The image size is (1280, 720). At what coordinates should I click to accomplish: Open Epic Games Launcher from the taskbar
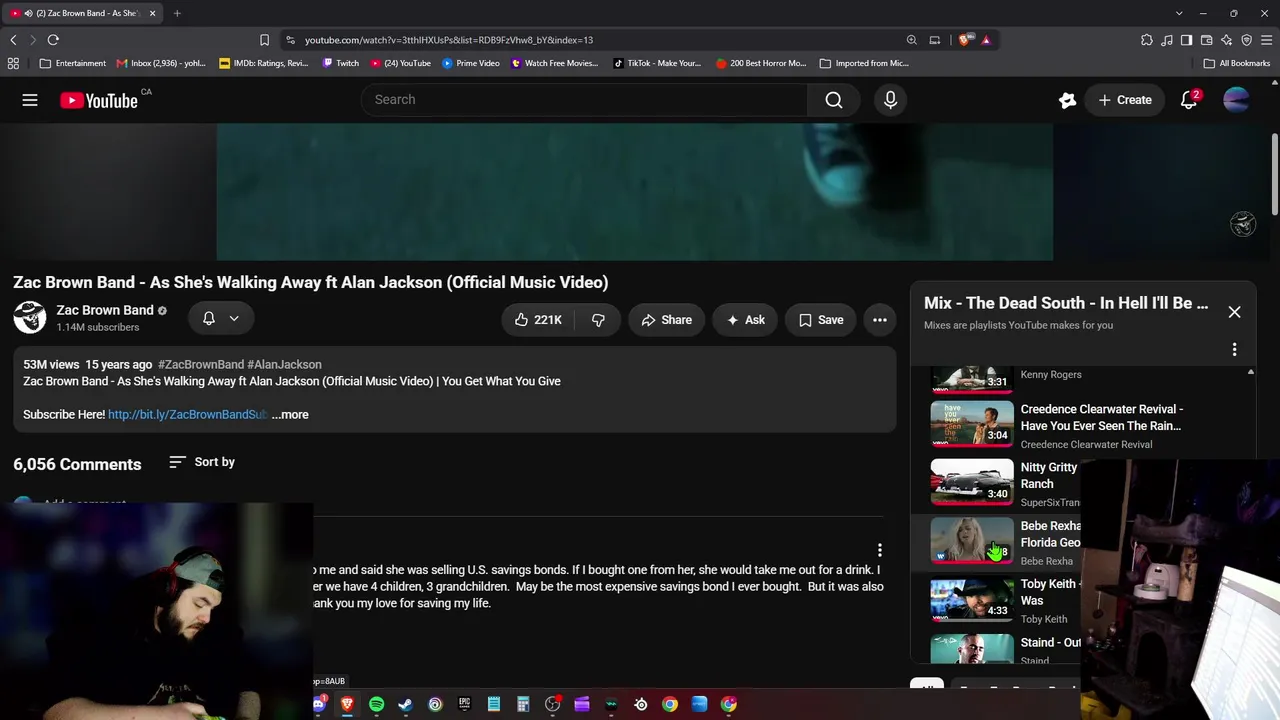pos(464,704)
